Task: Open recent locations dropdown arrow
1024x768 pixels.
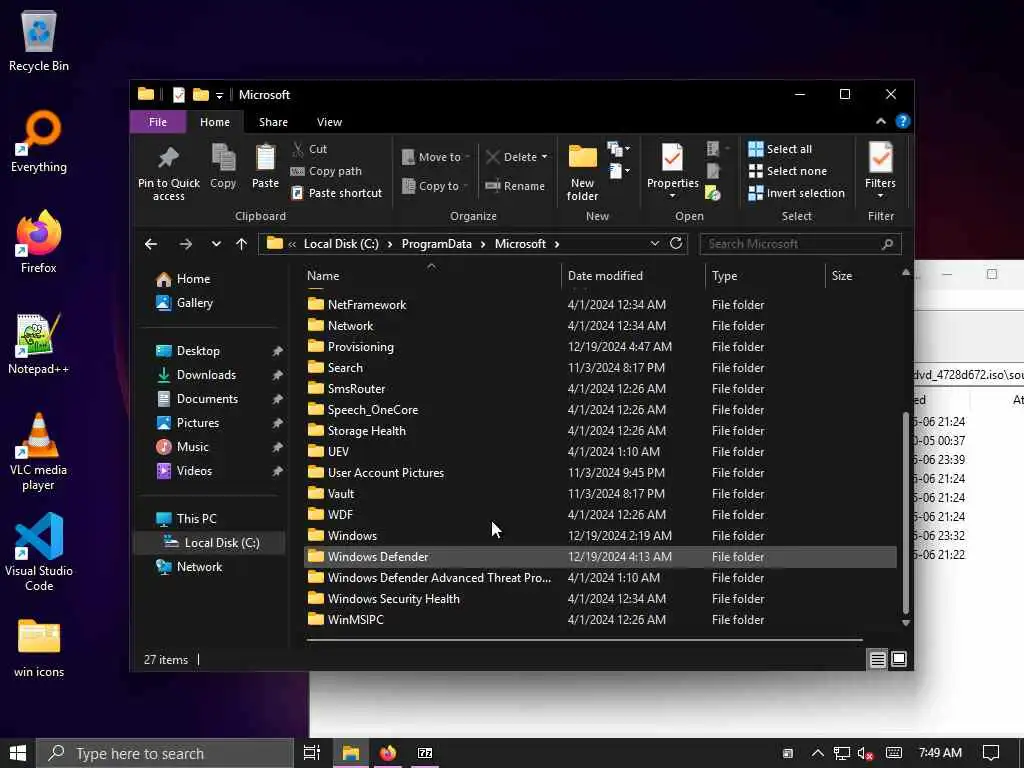Action: point(216,244)
